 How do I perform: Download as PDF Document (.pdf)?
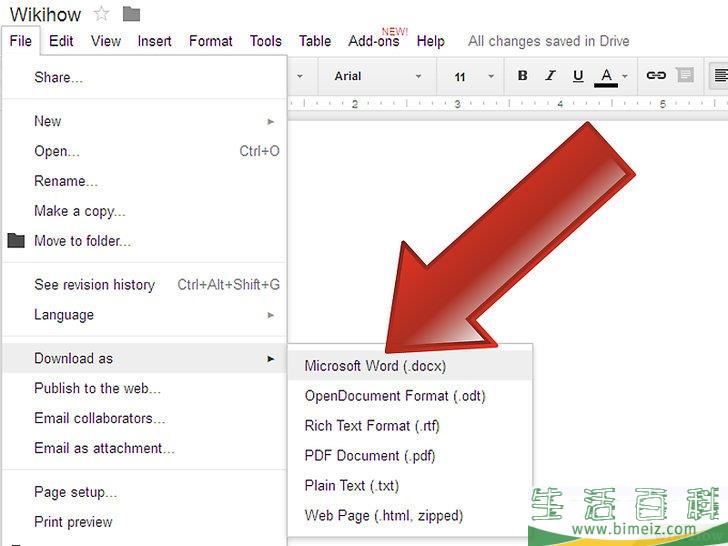coord(410,455)
